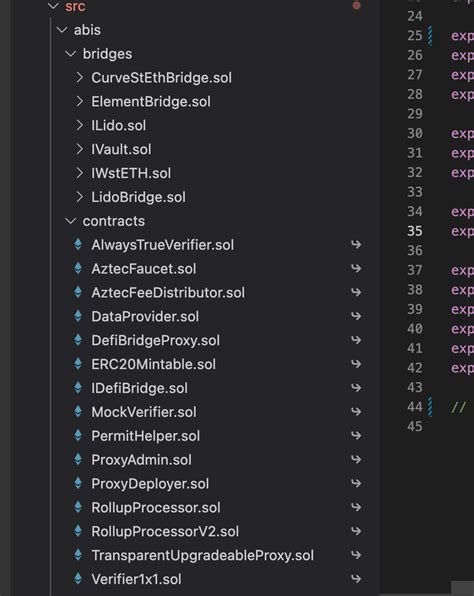Image resolution: width=474 pixels, height=596 pixels.
Task: Click symlink arrow icon on ERC20Mintable.sol row
Action: pos(356,364)
